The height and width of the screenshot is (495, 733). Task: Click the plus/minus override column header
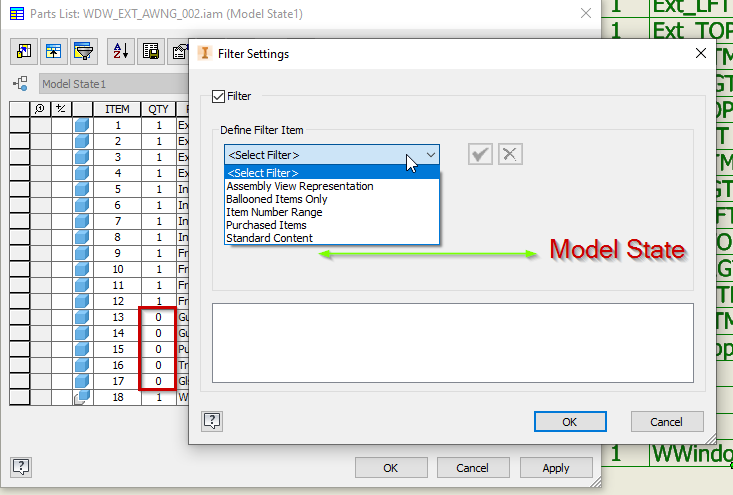pos(61,109)
